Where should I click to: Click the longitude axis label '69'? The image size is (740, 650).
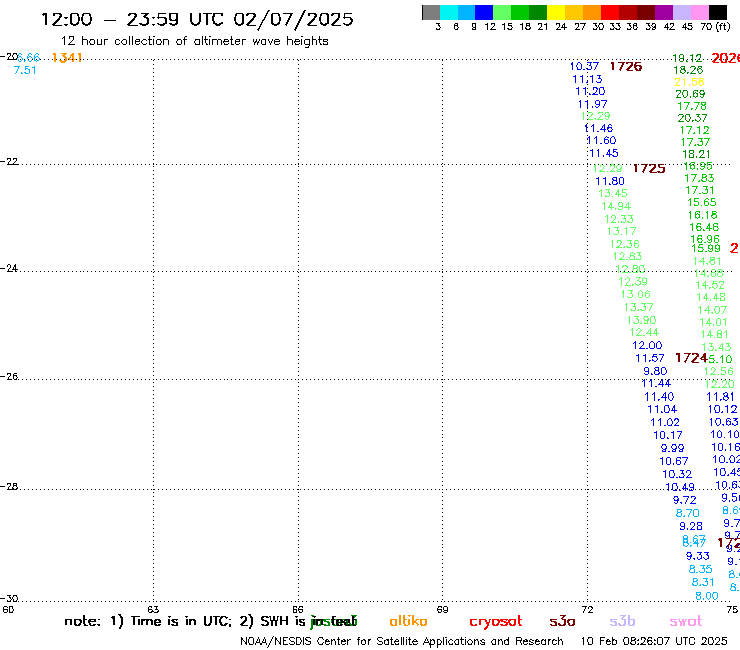pyautogui.click(x=442, y=609)
